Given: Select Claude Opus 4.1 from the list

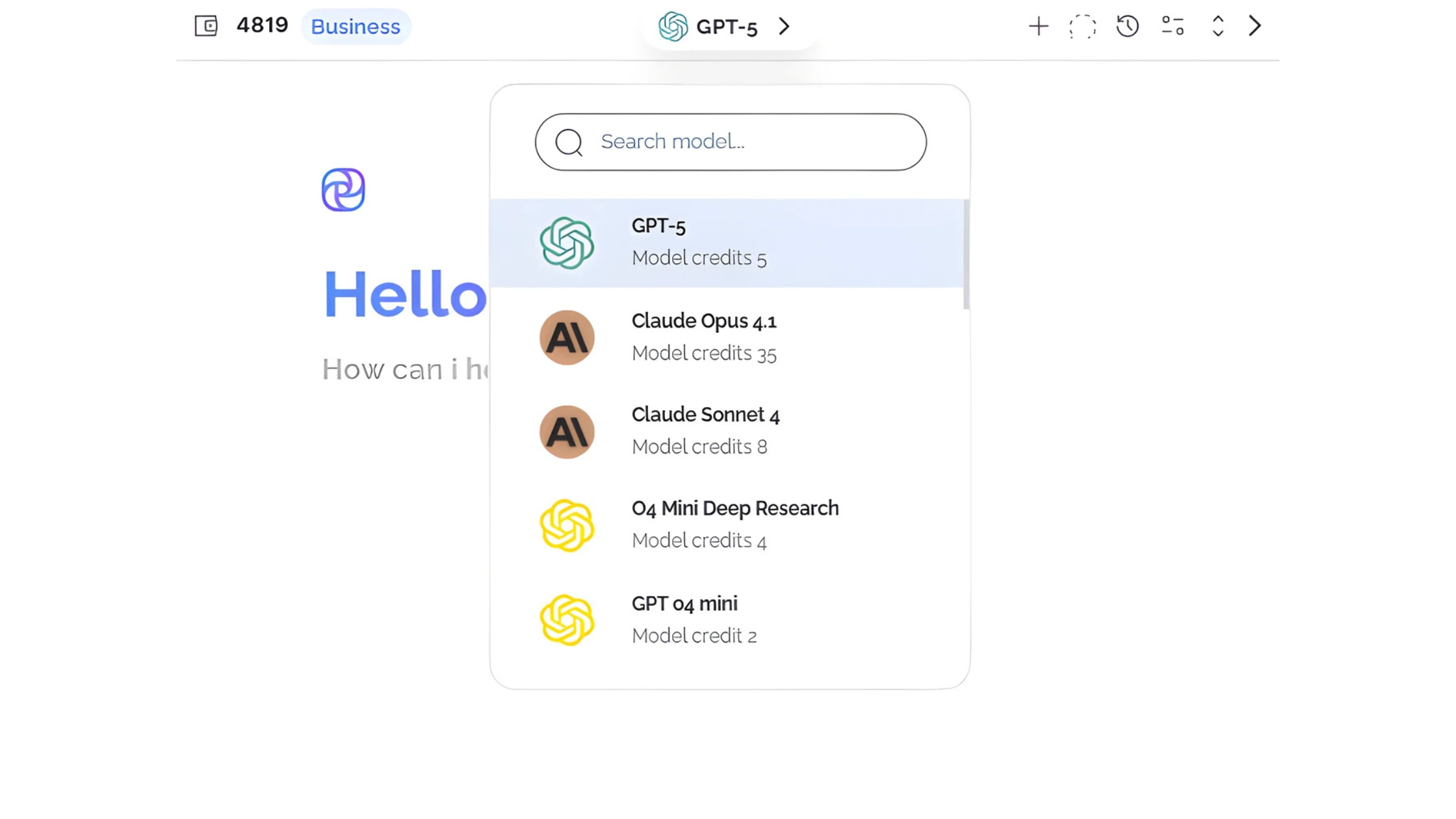Looking at the screenshot, I should (727, 337).
